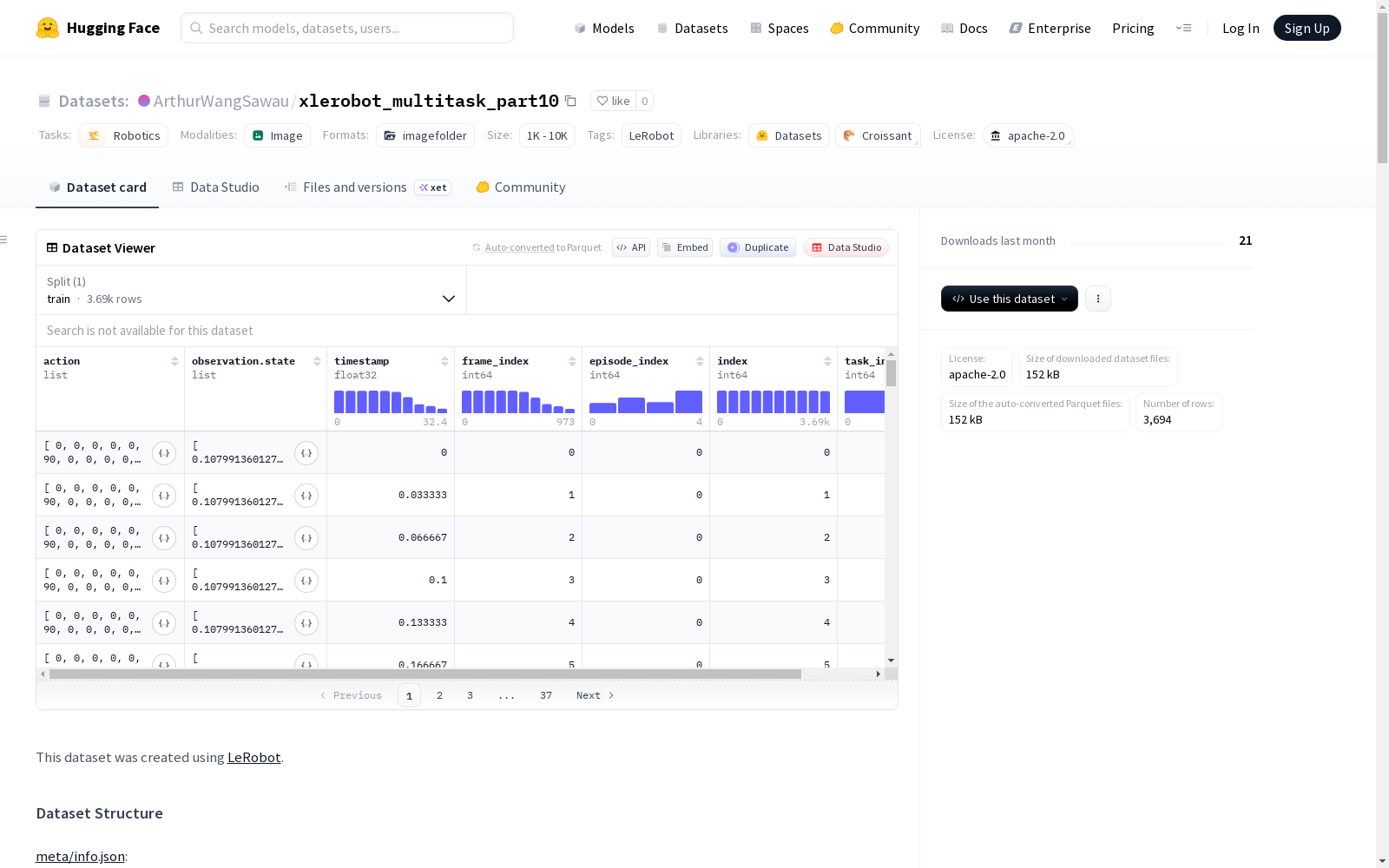Viewport: 1389px width, 868px height.
Task: Open the ArthurWangSawau profile link
Action: pos(221,101)
